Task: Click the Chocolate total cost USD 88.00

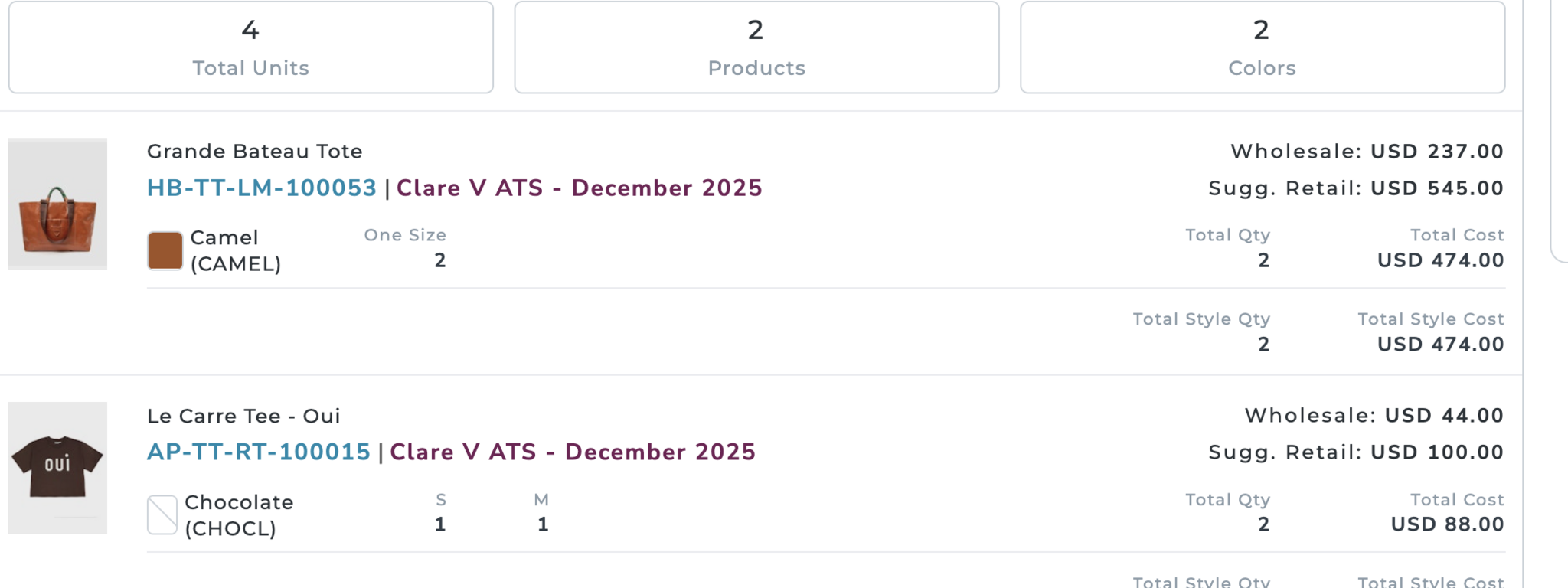Action: (1447, 524)
